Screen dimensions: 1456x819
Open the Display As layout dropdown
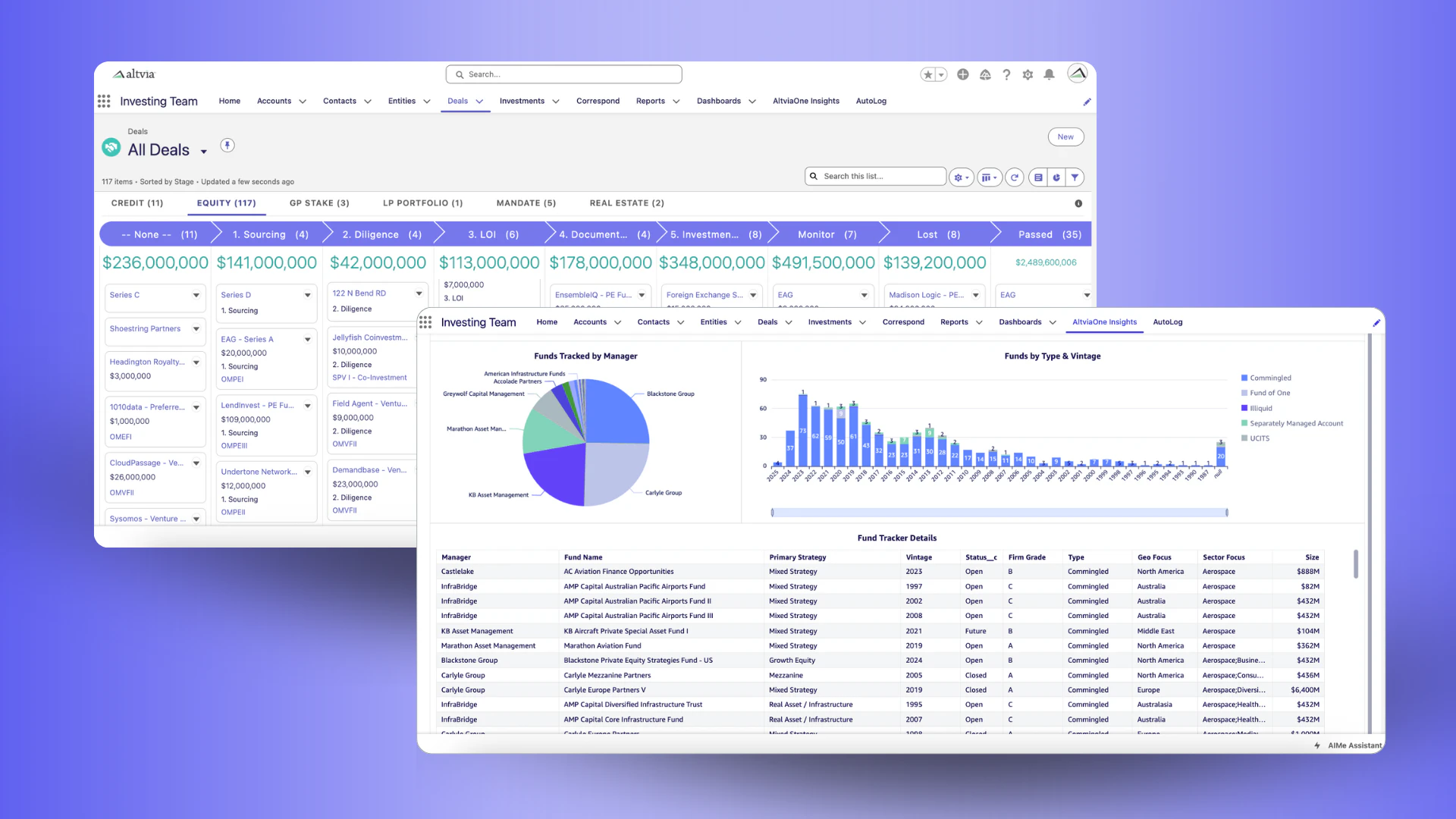tap(990, 177)
